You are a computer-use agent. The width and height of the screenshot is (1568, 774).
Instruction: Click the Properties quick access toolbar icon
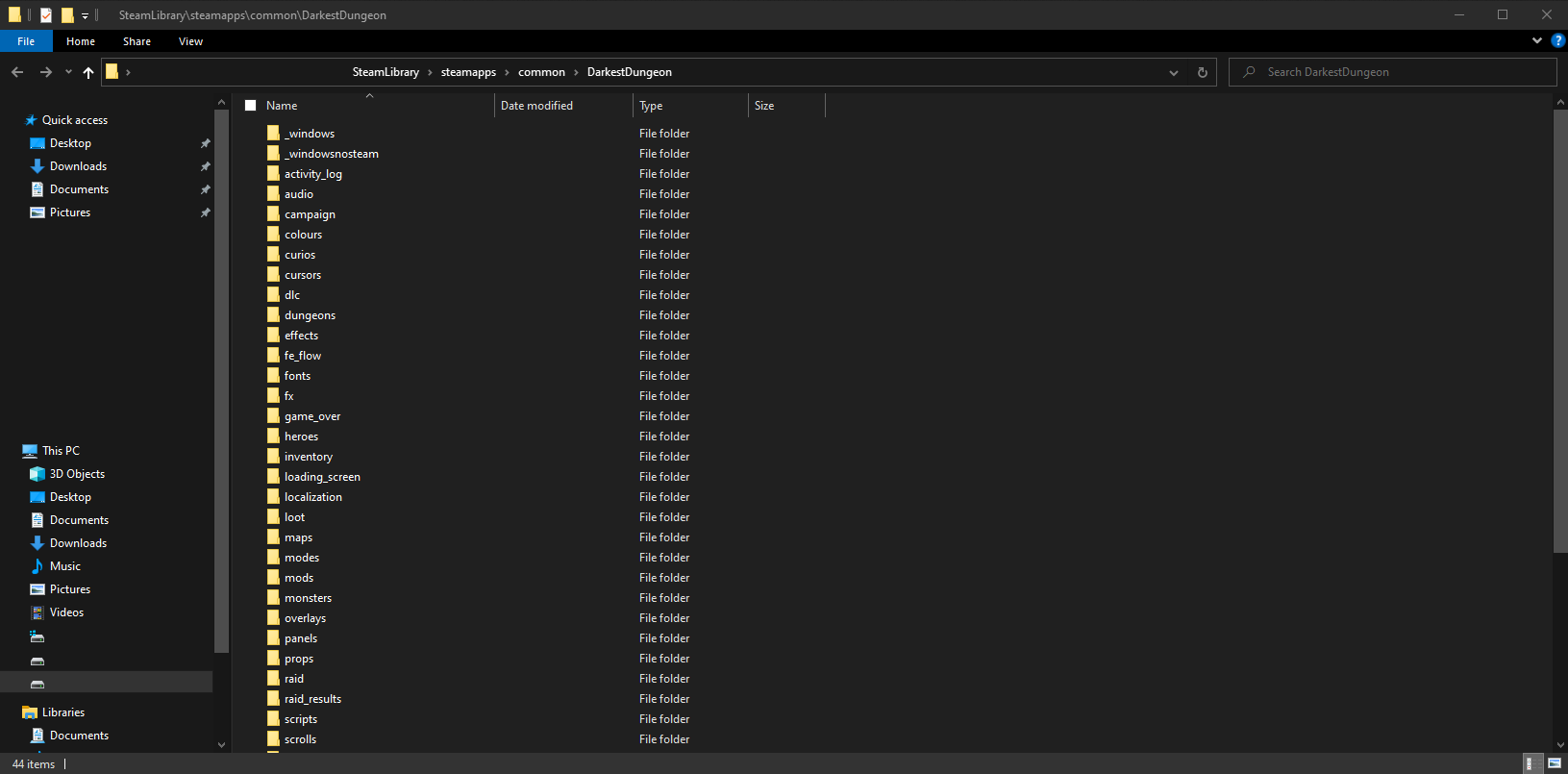[x=46, y=15]
